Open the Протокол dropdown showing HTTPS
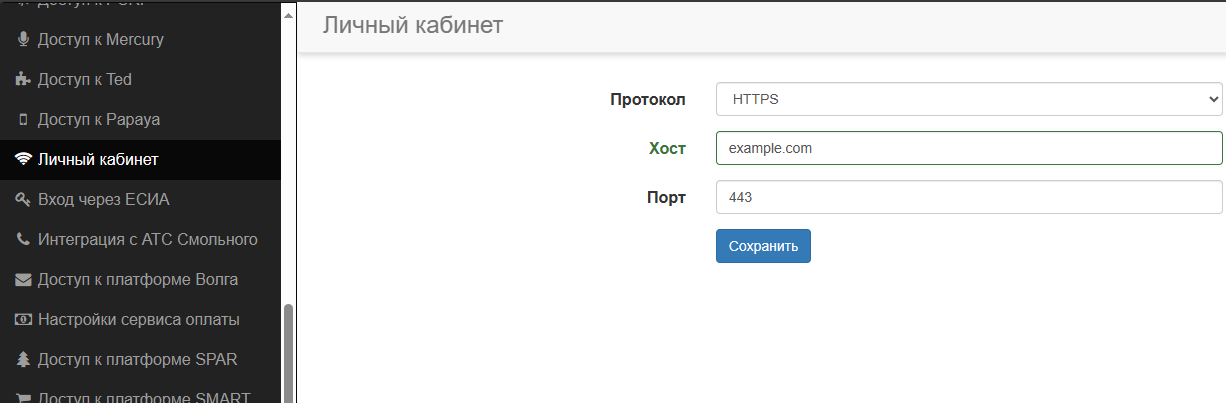 coord(968,99)
